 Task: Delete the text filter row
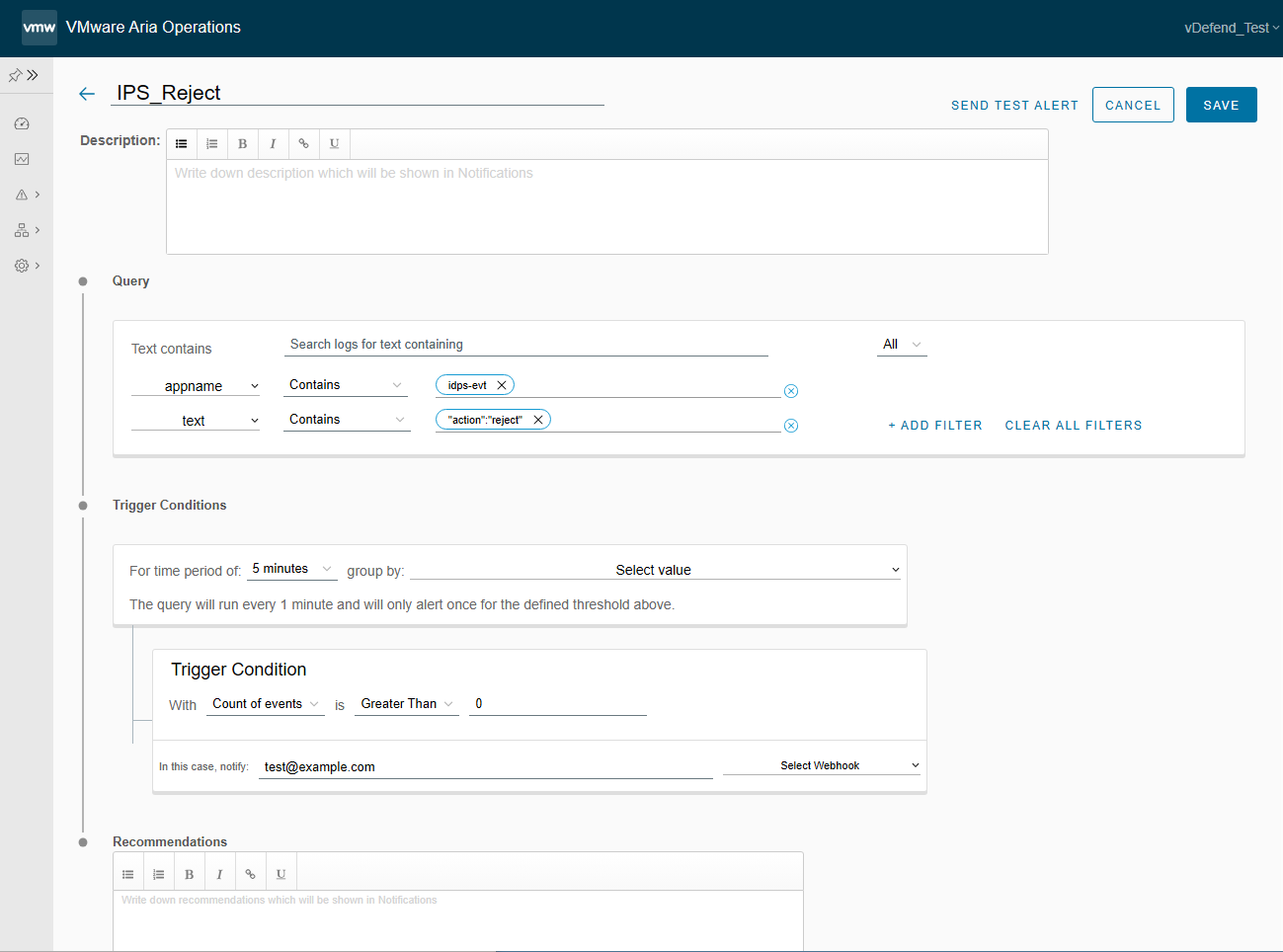[x=791, y=426]
